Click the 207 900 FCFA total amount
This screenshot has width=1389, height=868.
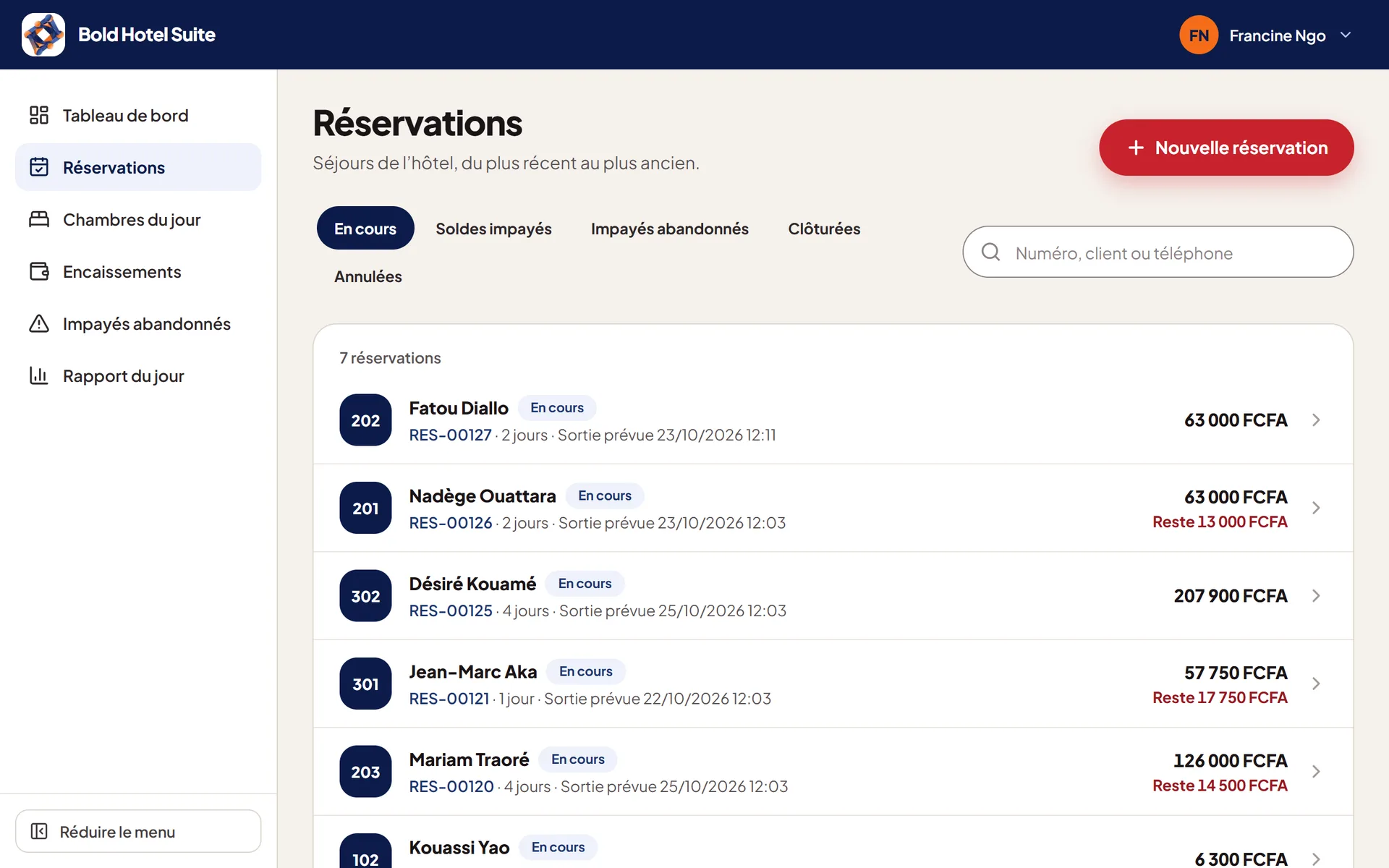point(1231,595)
